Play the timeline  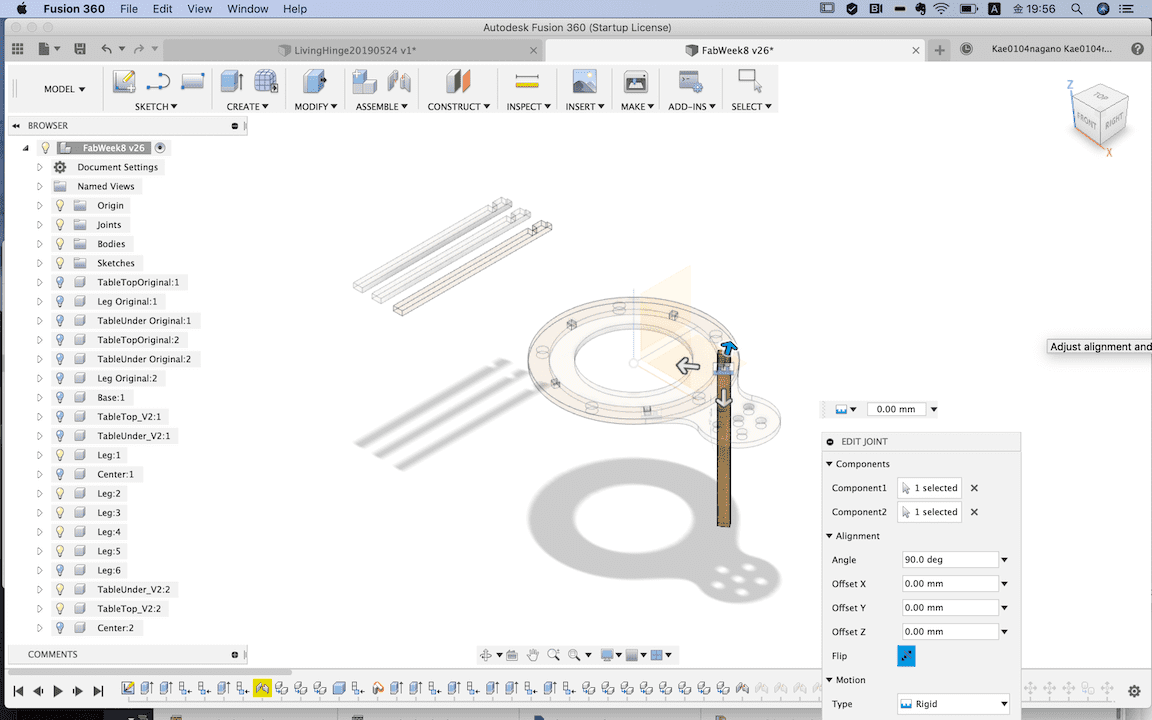(58, 691)
